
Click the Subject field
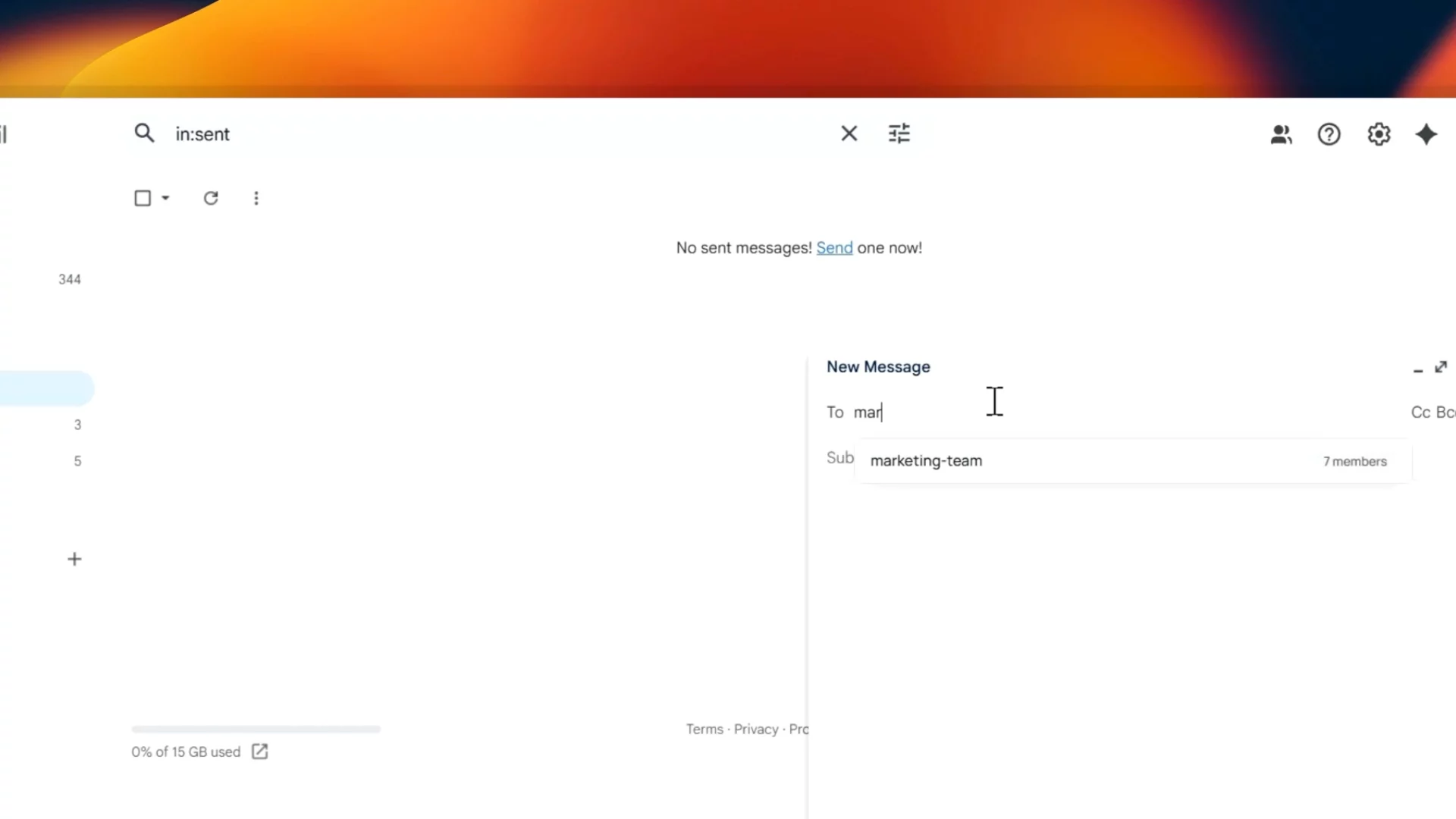[x=840, y=458]
